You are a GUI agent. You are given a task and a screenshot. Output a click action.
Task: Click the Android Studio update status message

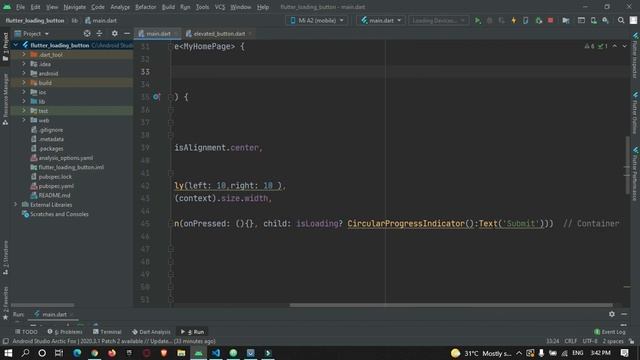point(114,341)
